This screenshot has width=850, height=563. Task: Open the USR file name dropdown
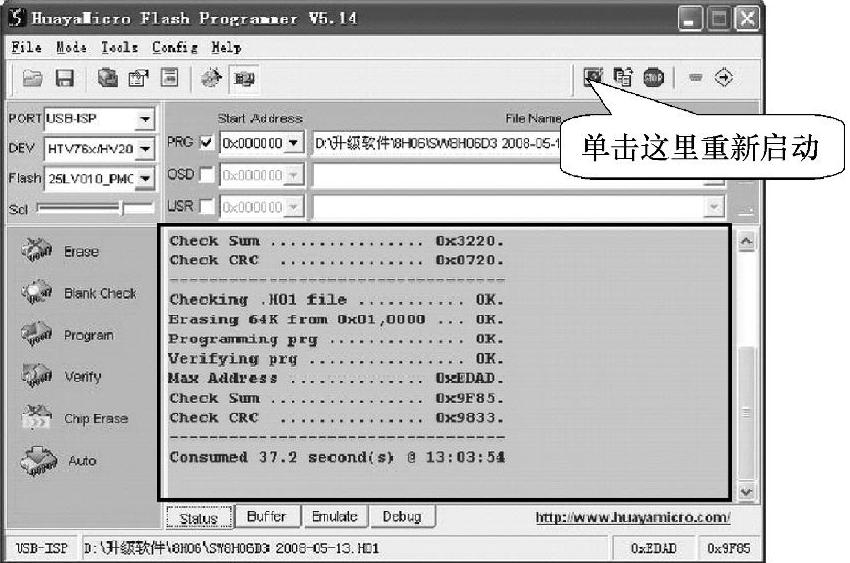[714, 206]
